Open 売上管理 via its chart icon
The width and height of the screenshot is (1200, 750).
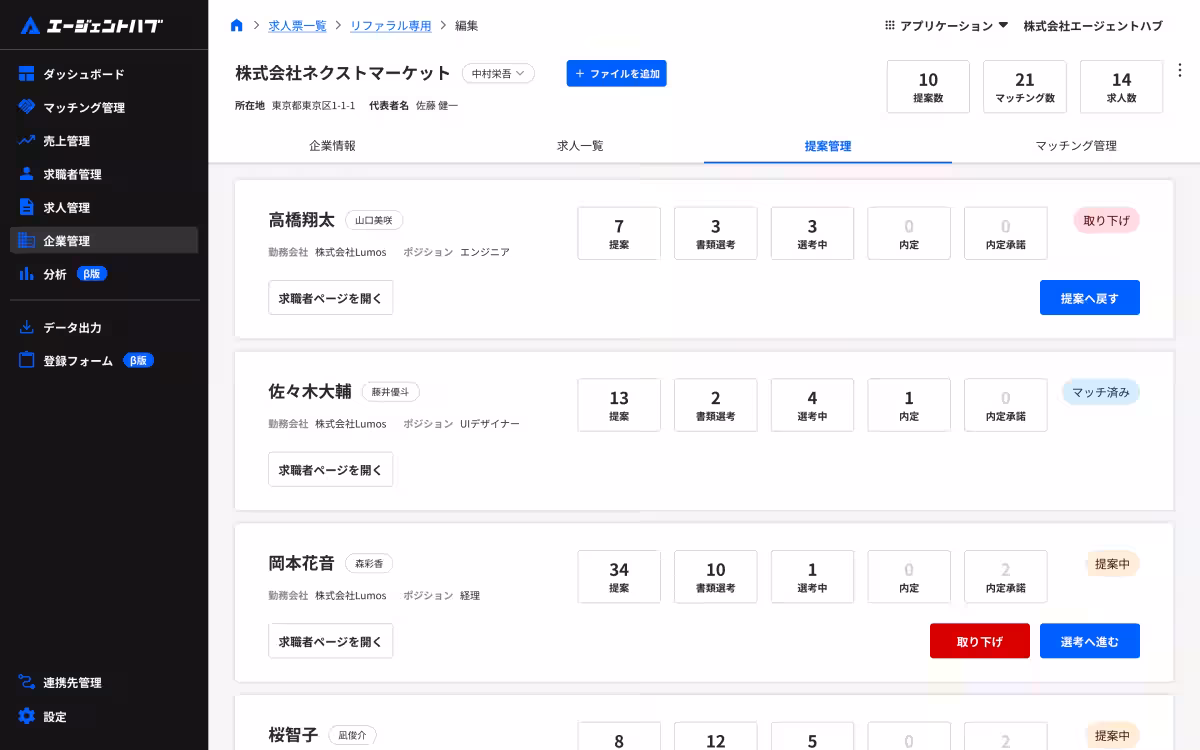click(x=27, y=140)
